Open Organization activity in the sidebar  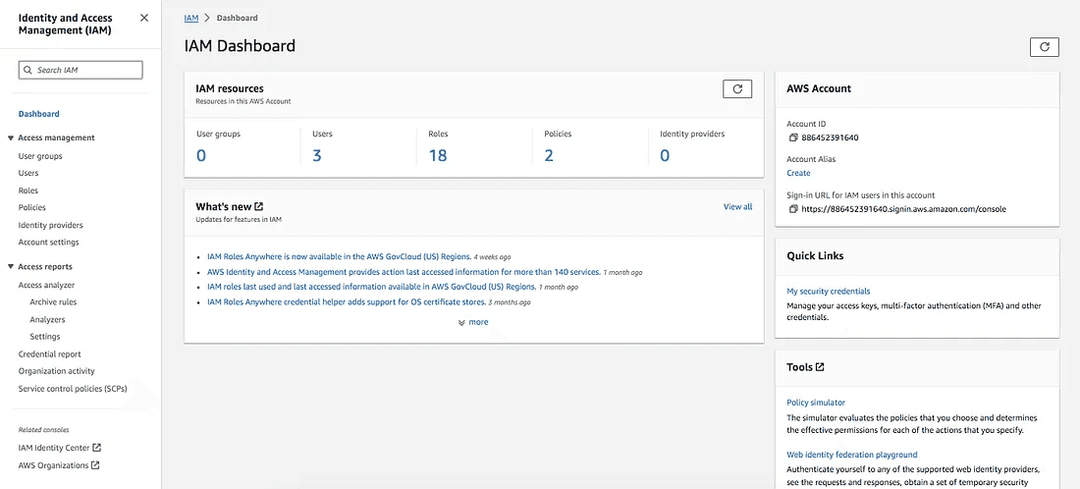pos(56,371)
